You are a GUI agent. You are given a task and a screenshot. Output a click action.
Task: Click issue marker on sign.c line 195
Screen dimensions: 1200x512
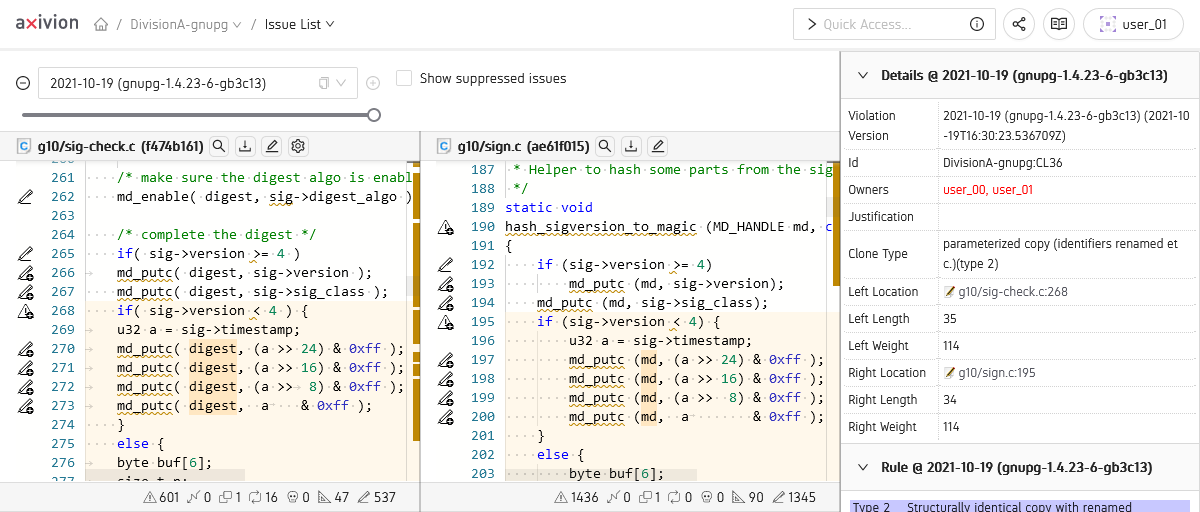(x=445, y=322)
